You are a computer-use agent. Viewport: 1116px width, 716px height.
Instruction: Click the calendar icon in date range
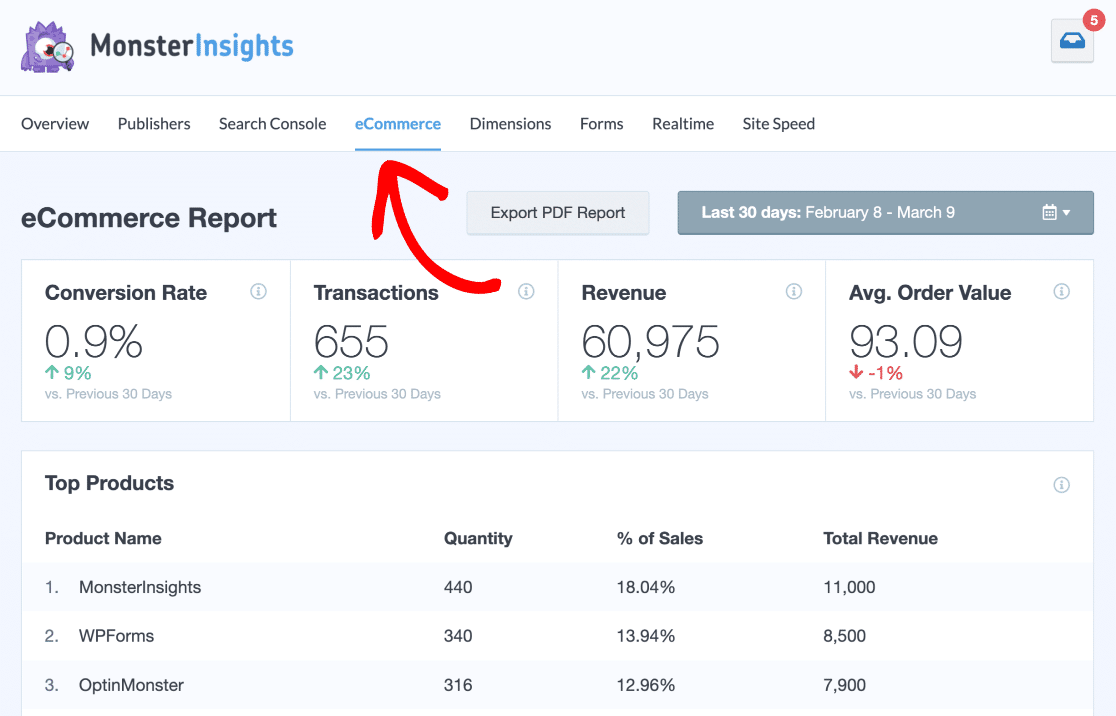tap(1049, 212)
